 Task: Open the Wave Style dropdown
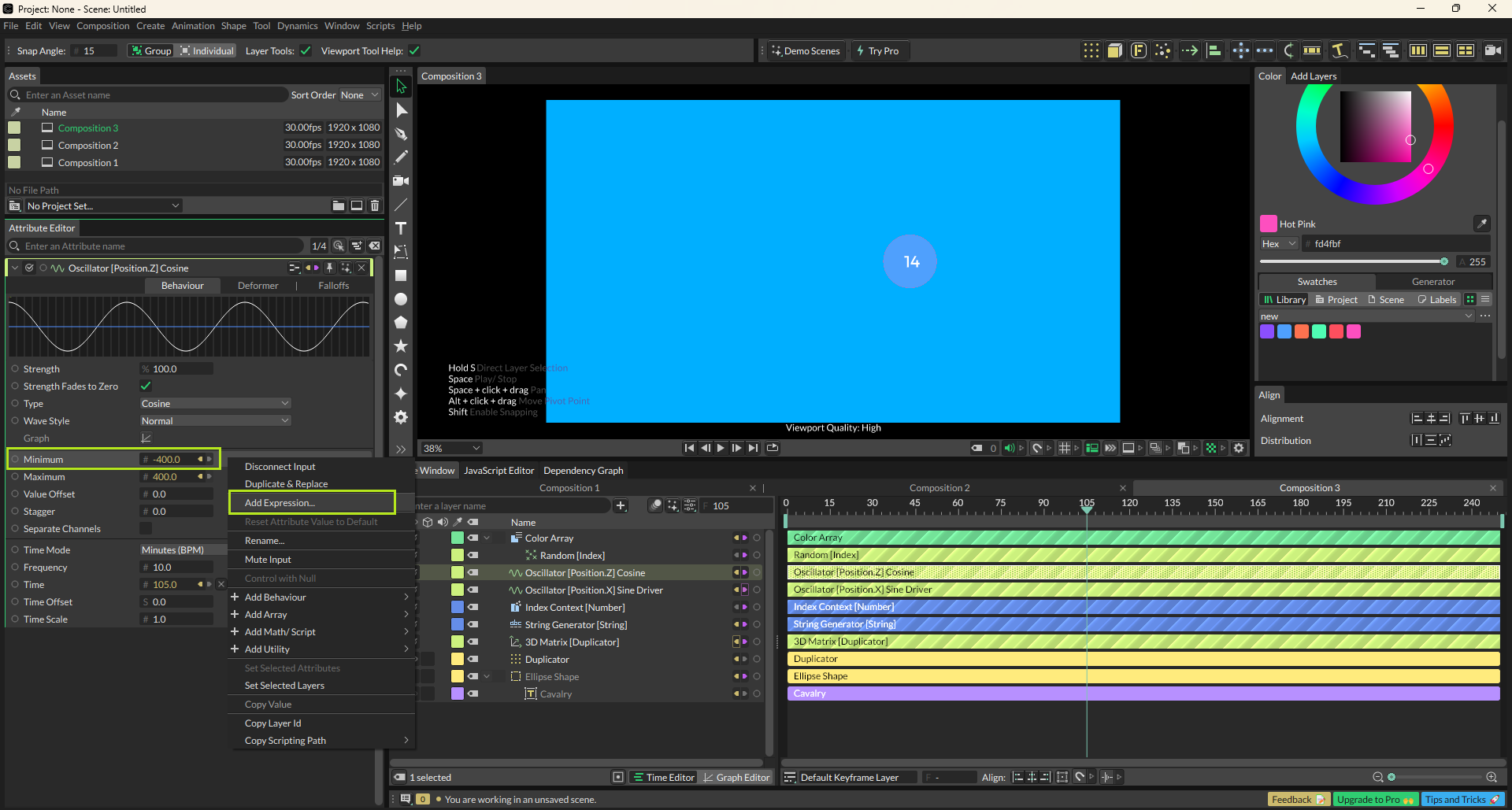click(x=215, y=421)
